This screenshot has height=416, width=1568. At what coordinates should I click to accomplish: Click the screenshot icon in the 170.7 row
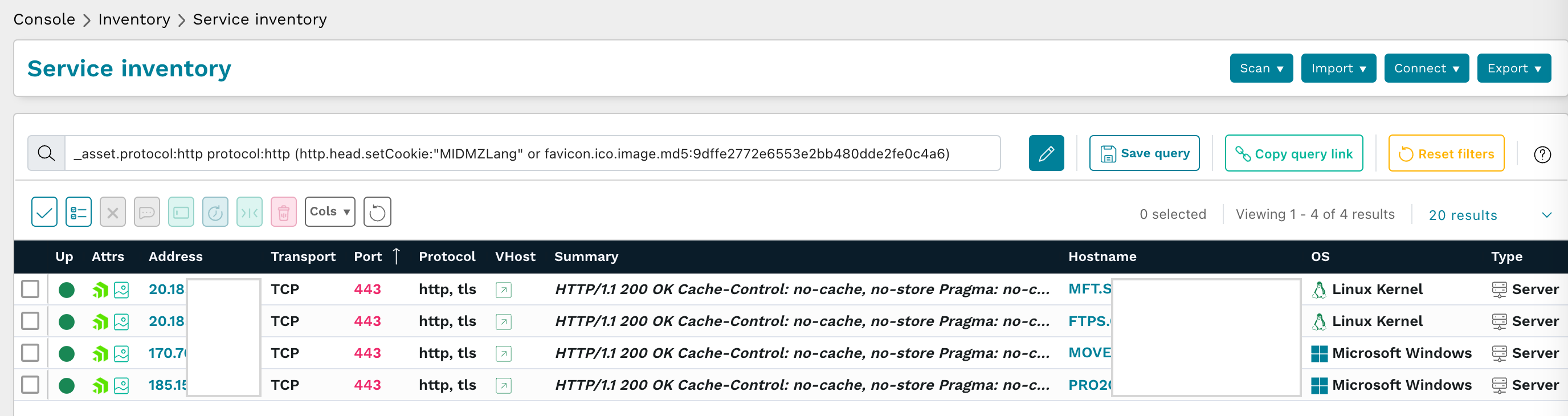click(x=122, y=354)
